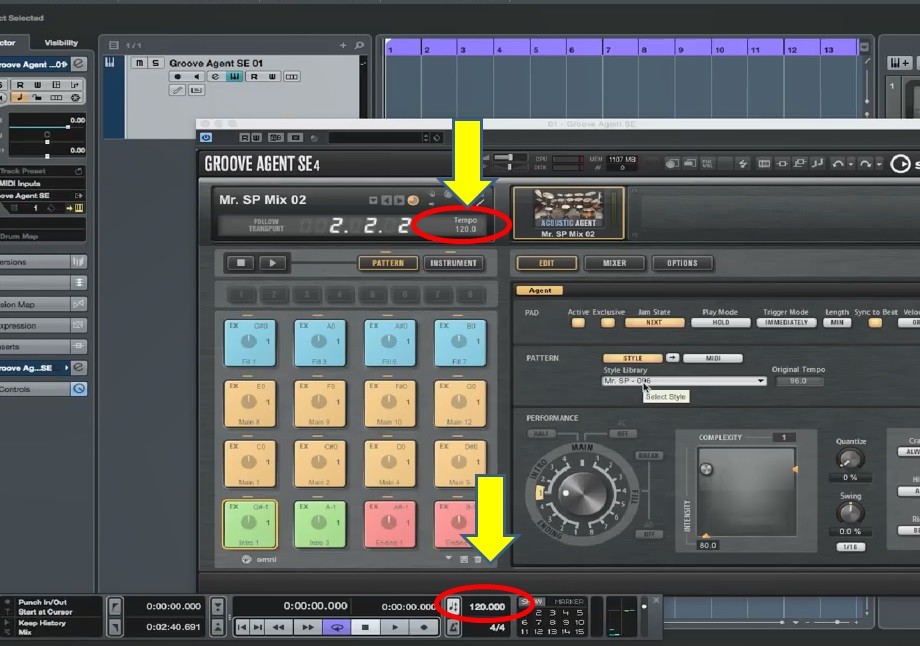920x646 pixels.
Task: Switch pads to INSTRUMENT mode
Action: click(454, 263)
